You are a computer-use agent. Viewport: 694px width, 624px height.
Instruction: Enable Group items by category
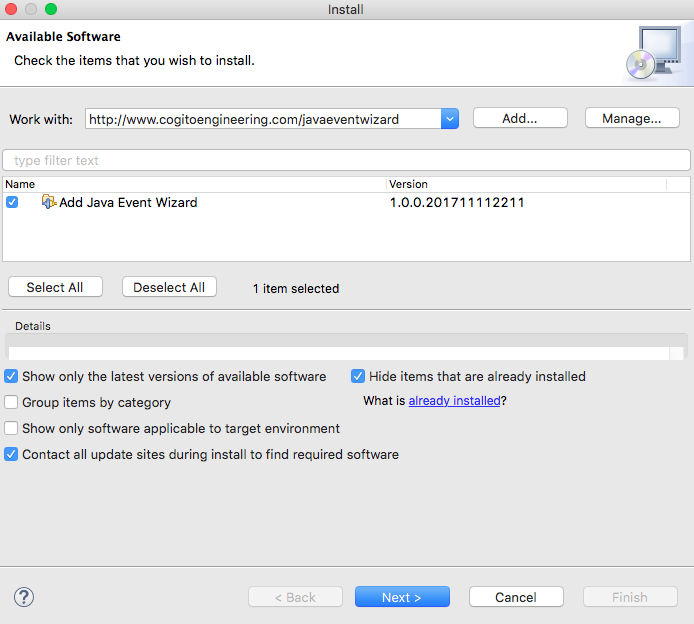[11, 402]
